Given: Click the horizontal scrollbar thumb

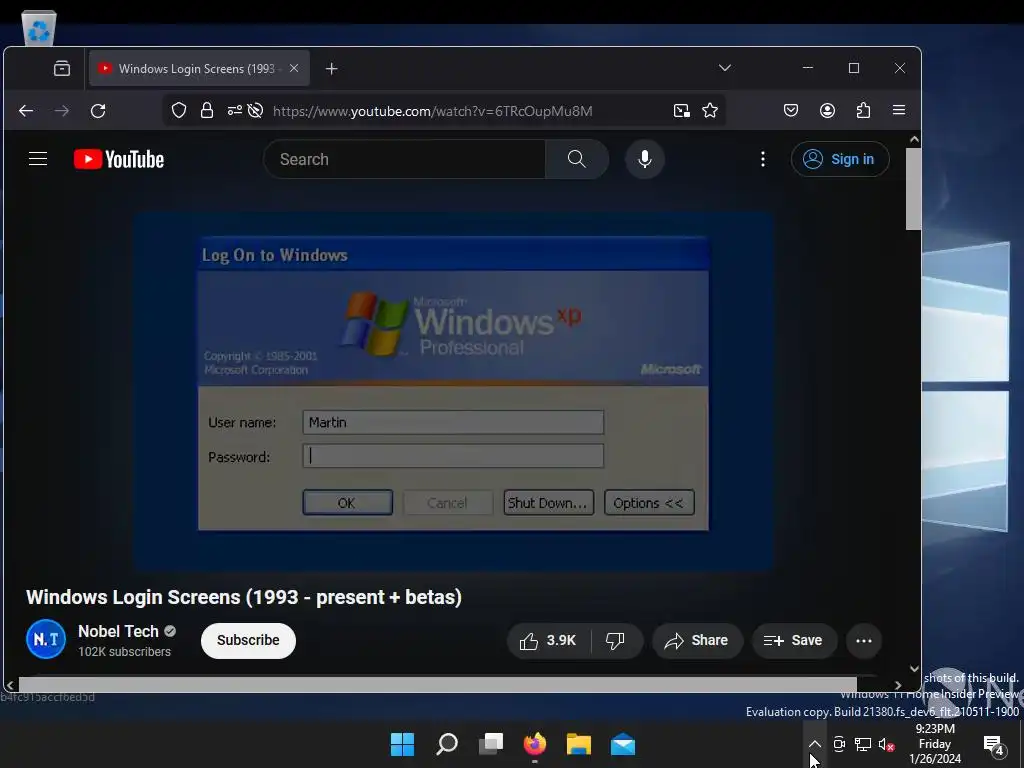Looking at the screenshot, I should pos(438,684).
